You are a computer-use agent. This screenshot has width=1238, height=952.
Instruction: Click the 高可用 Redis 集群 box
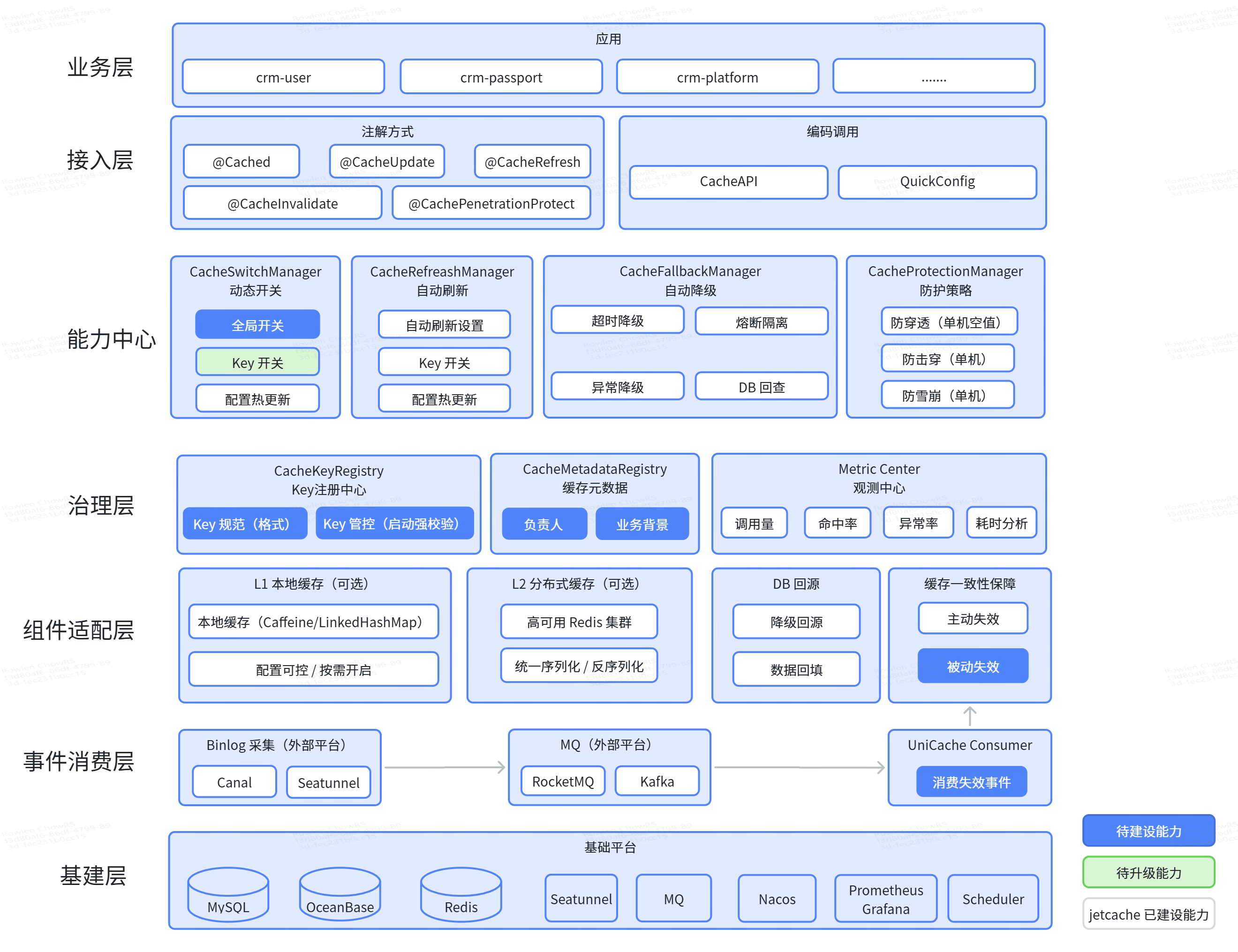coord(579,622)
